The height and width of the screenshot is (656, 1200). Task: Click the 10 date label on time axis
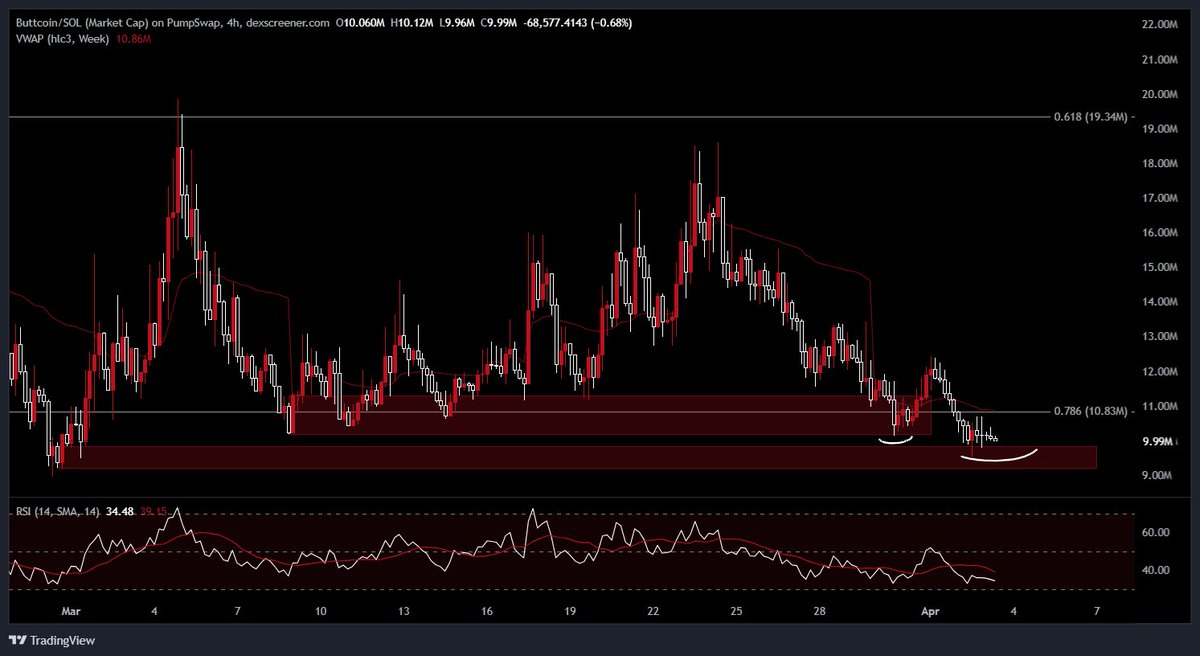(x=320, y=609)
